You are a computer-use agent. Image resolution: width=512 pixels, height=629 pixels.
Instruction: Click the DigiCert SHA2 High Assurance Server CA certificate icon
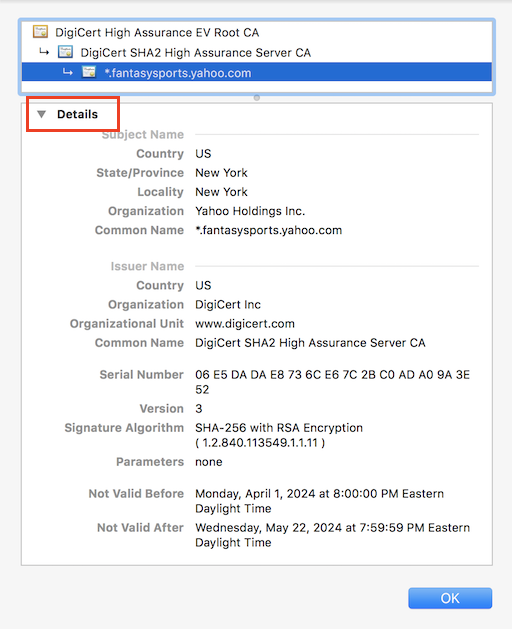coord(65,52)
